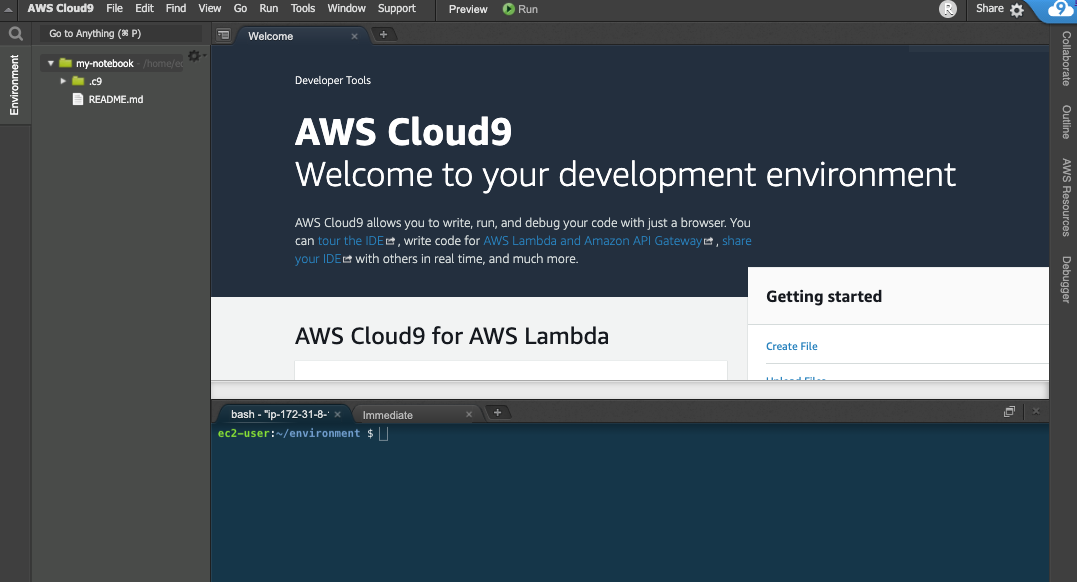Switch to the Immediate tab

pyautogui.click(x=387, y=415)
